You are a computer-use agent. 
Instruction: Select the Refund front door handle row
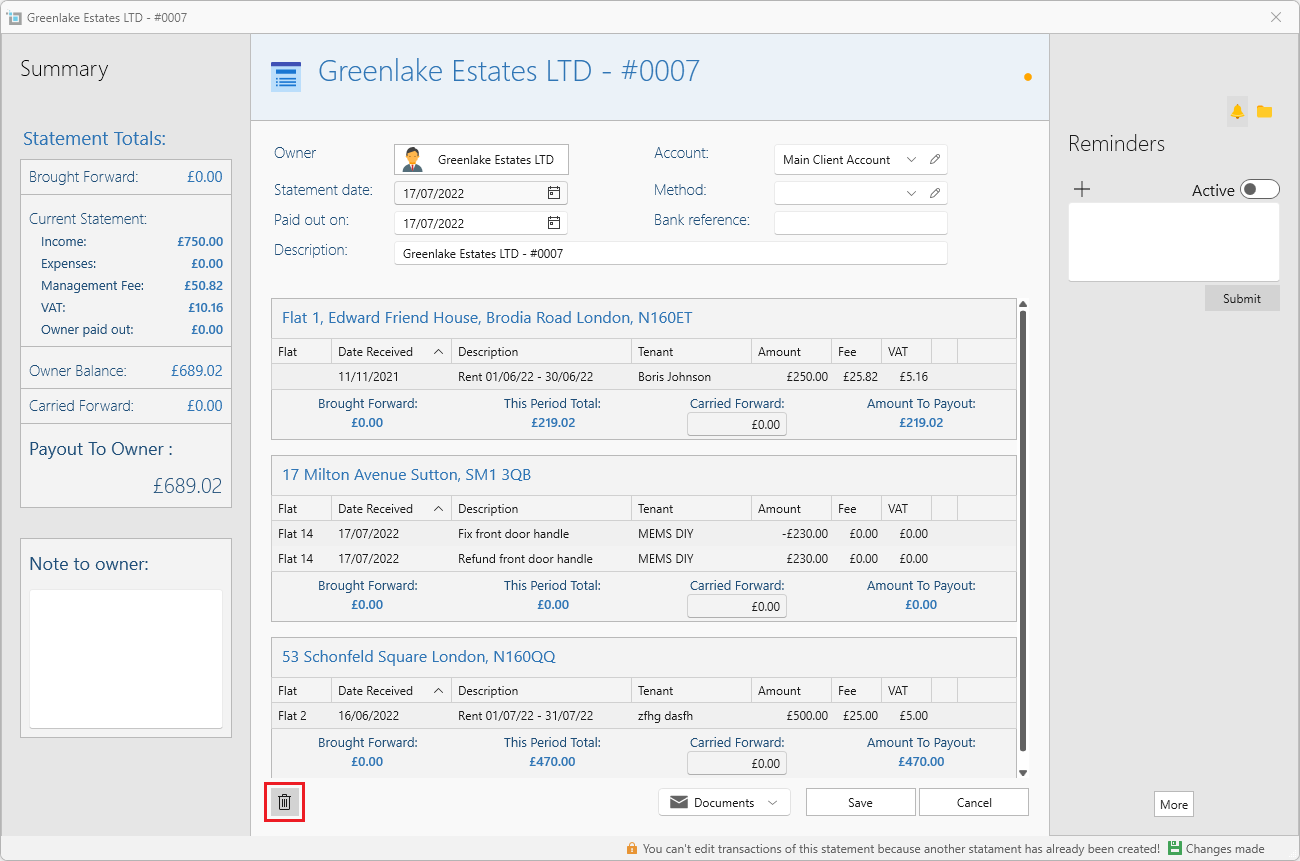(644, 559)
